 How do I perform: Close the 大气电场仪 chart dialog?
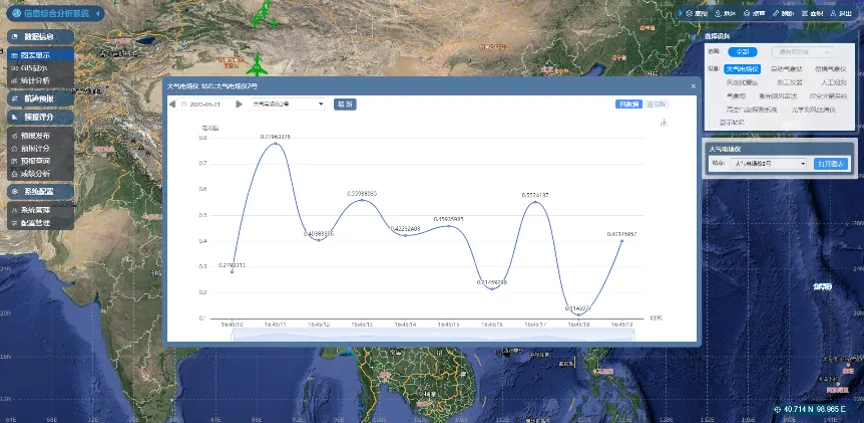(x=693, y=86)
